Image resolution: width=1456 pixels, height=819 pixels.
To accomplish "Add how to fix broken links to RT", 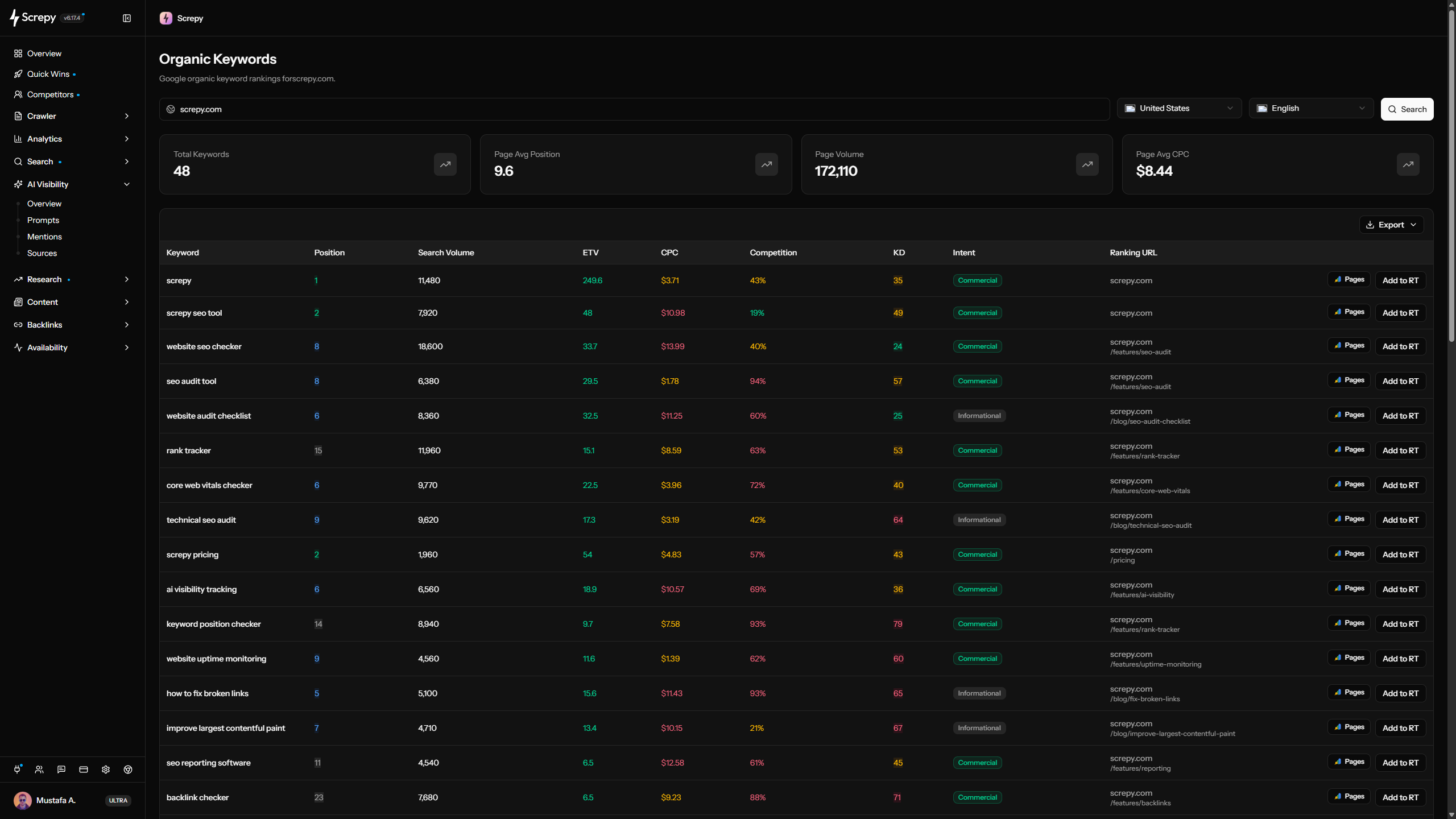I will click(1400, 693).
